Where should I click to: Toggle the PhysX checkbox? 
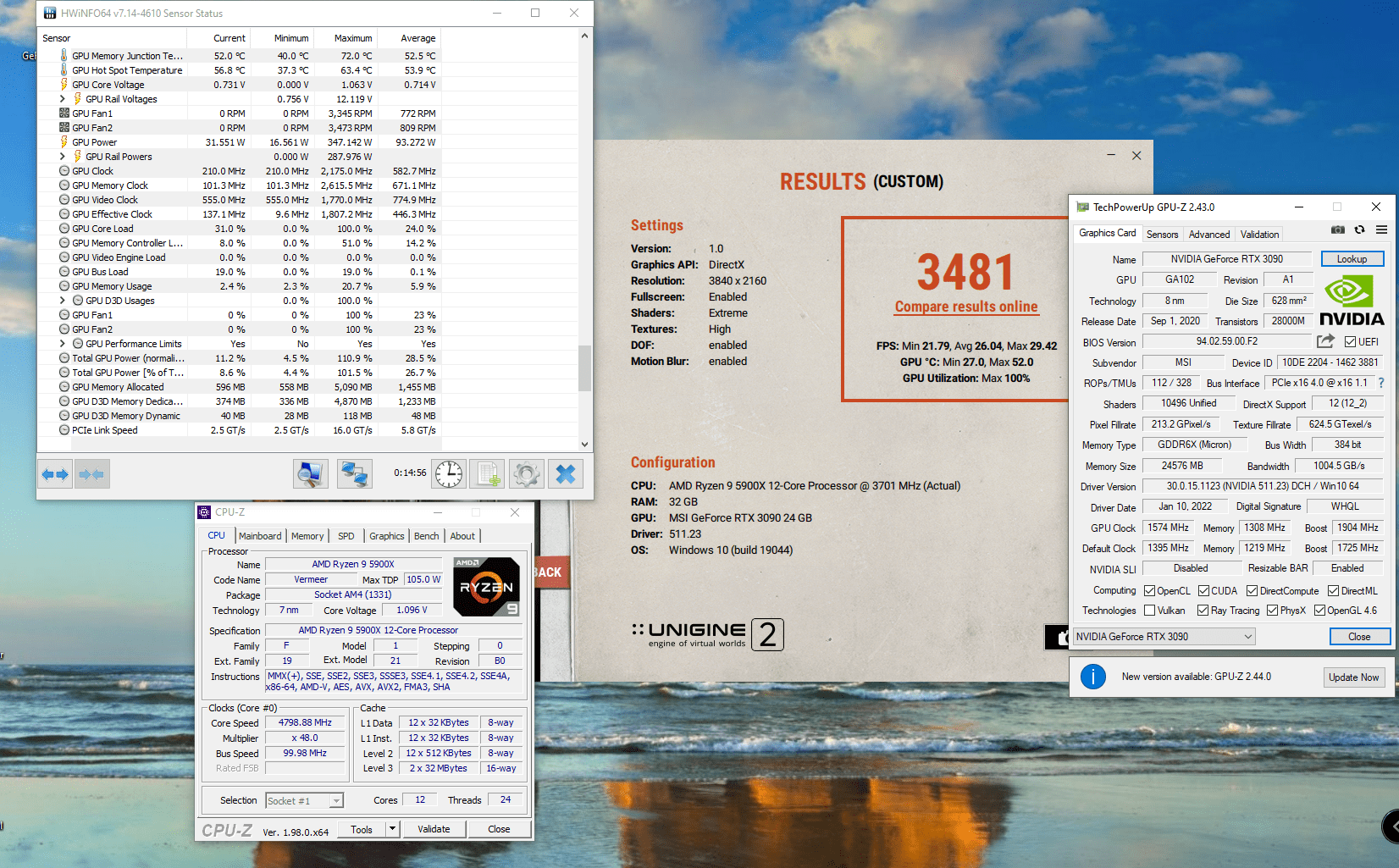tap(1272, 611)
